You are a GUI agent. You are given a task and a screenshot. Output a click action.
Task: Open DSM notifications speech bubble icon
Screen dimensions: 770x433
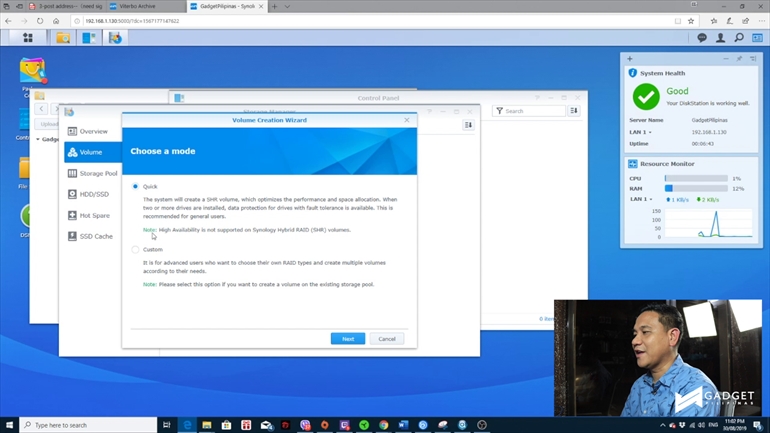coord(702,38)
